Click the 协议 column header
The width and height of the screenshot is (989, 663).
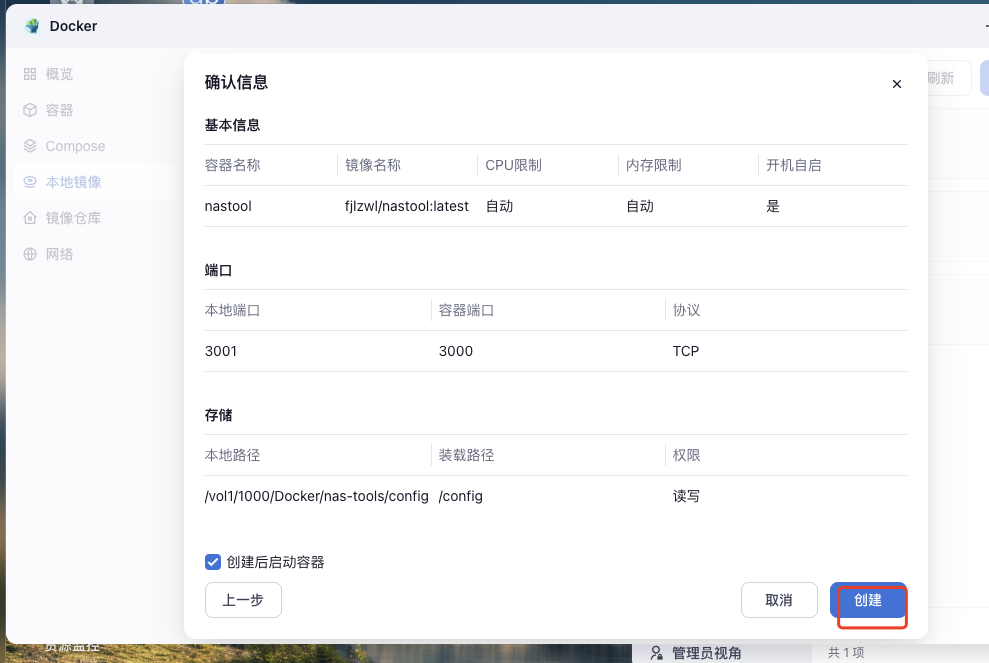tap(686, 310)
